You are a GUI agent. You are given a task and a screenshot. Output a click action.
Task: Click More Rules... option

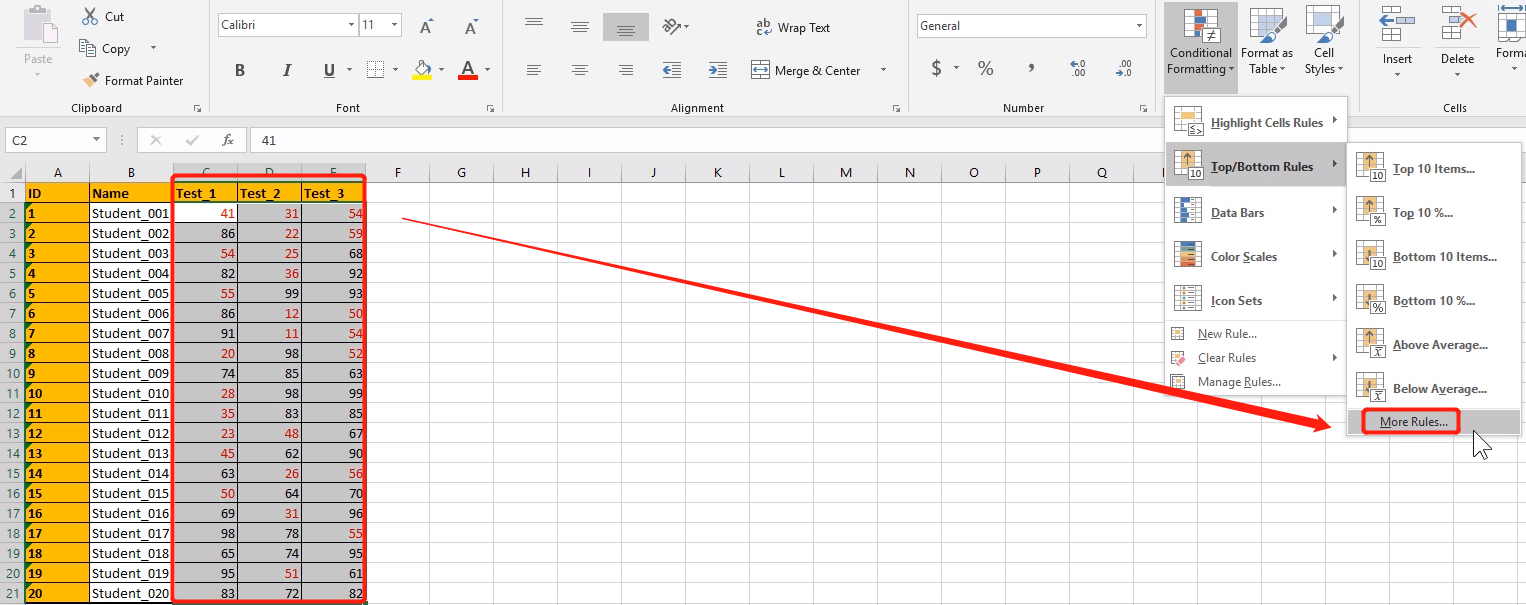pos(1434,422)
